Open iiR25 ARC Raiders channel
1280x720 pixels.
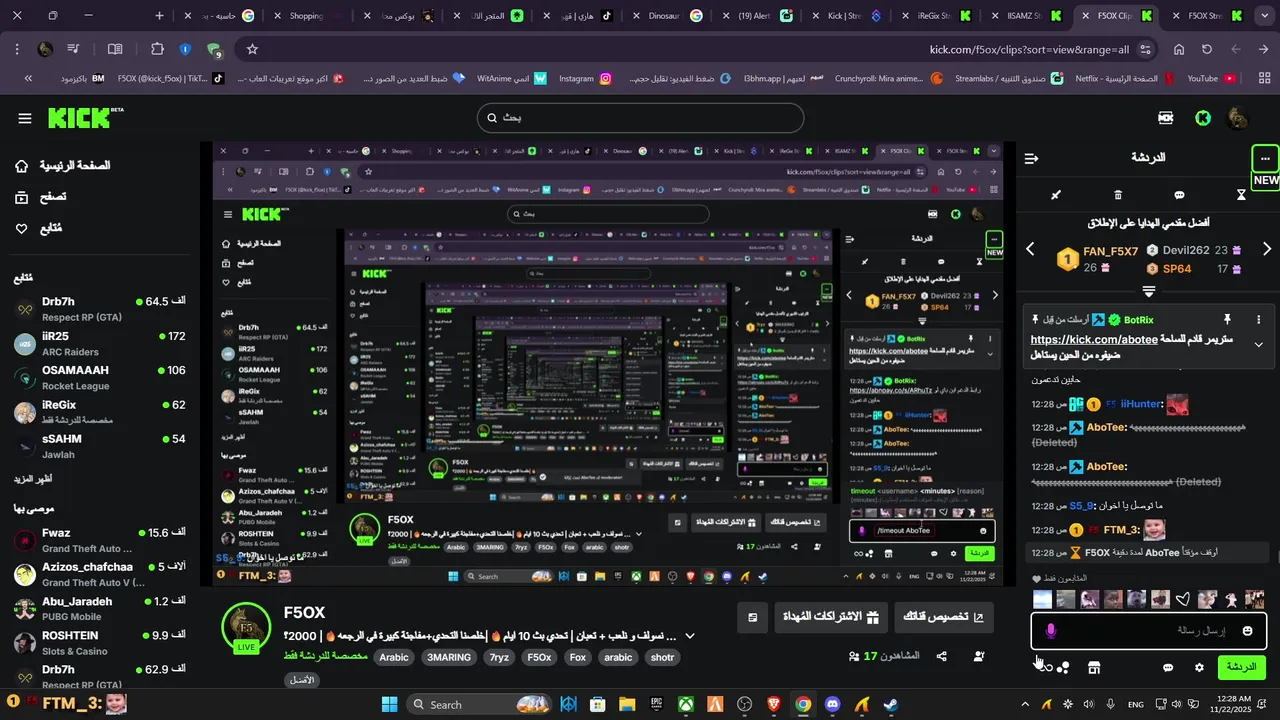pos(100,343)
